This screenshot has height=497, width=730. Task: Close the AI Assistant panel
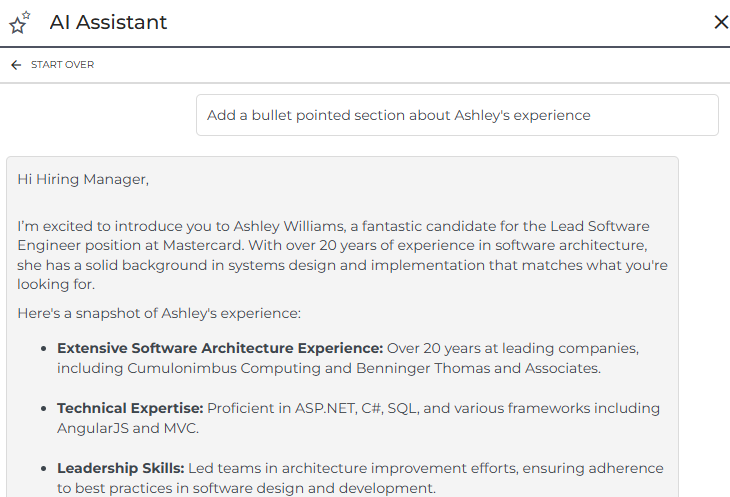click(720, 22)
